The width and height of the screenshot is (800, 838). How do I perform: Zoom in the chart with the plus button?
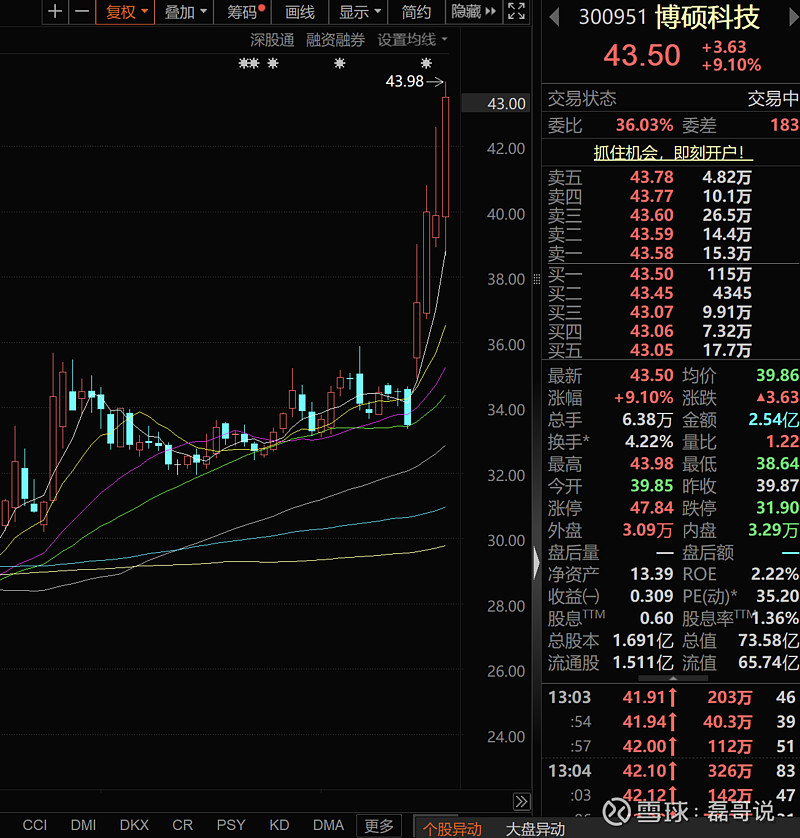point(55,12)
